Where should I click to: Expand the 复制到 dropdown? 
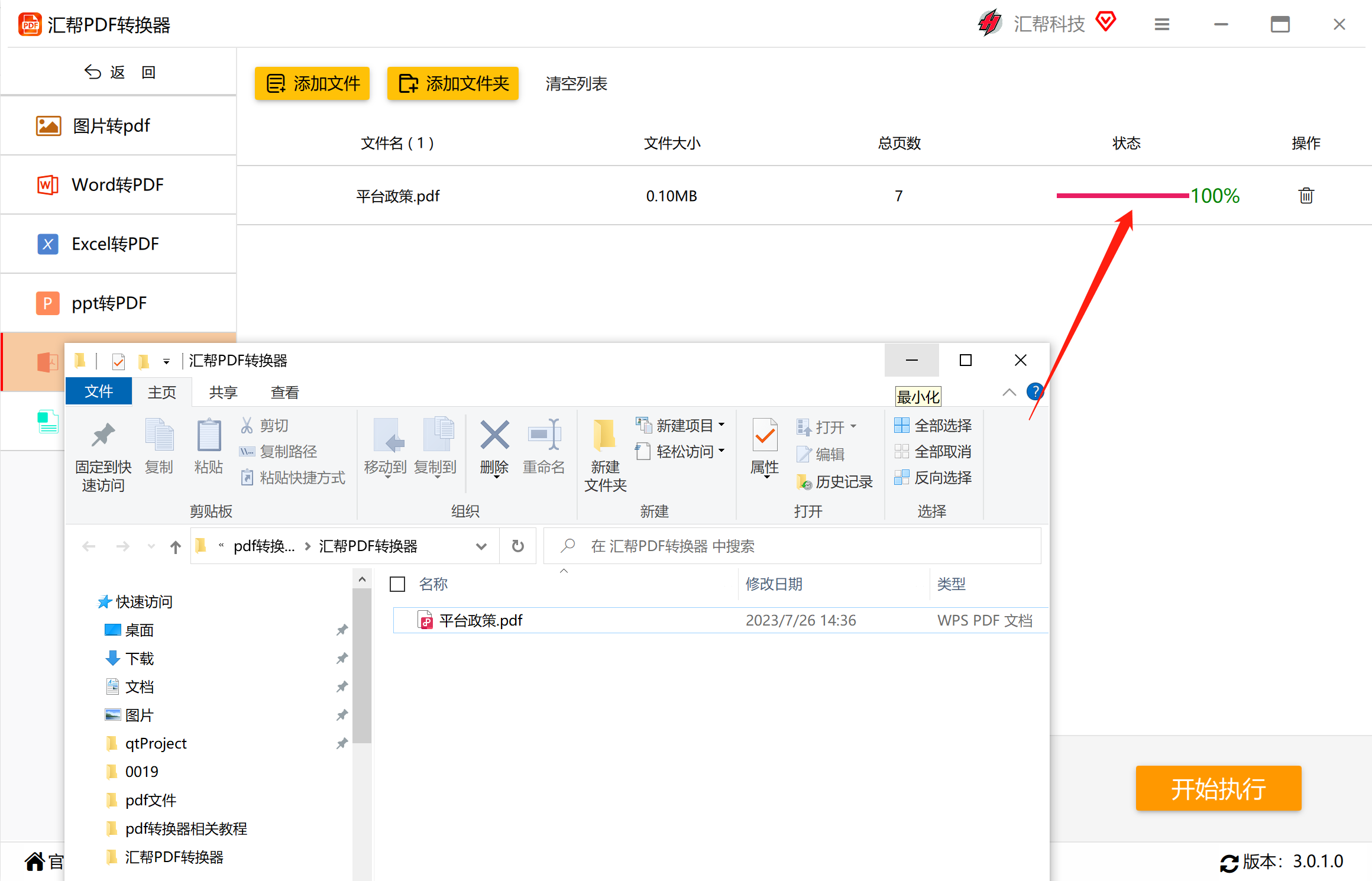437,477
